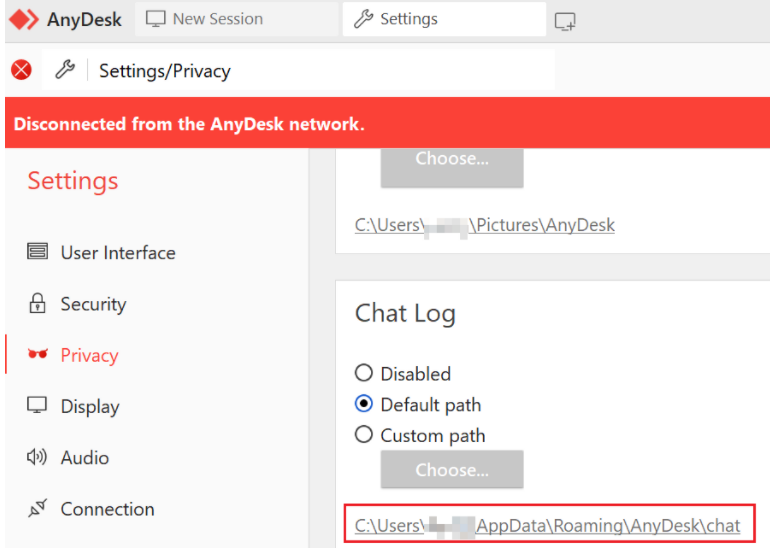The height and width of the screenshot is (548, 770).
Task: Select the Custom path radio button
Action: click(364, 436)
